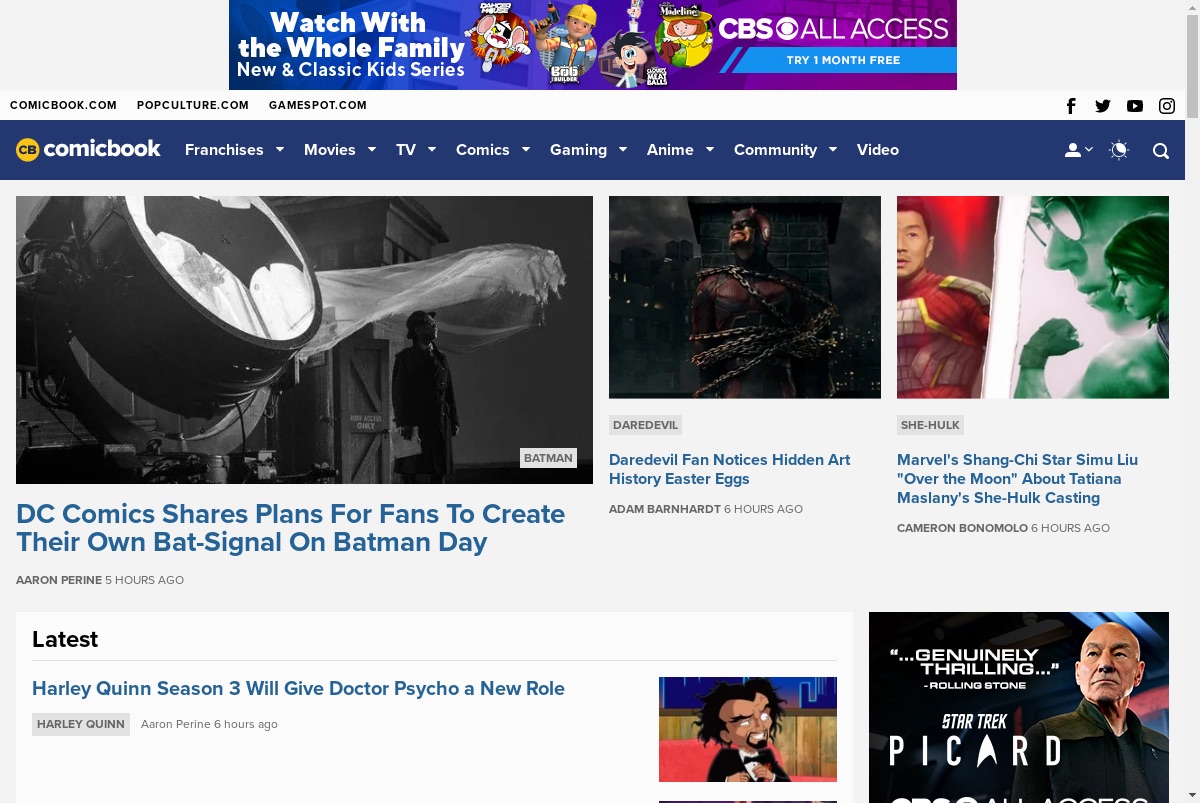The width and height of the screenshot is (1200, 803).
Task: Visit POPCULTURE.COM top link
Action: (x=193, y=105)
